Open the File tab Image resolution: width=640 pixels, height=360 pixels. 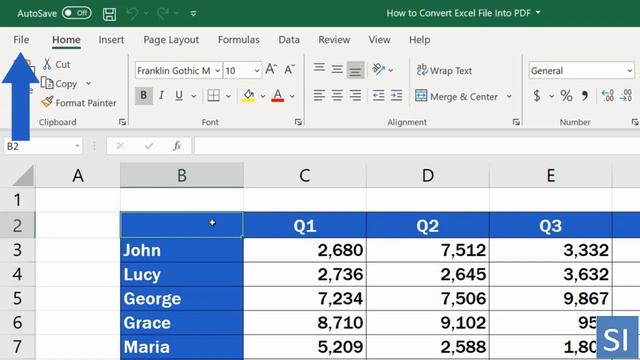[x=21, y=40]
